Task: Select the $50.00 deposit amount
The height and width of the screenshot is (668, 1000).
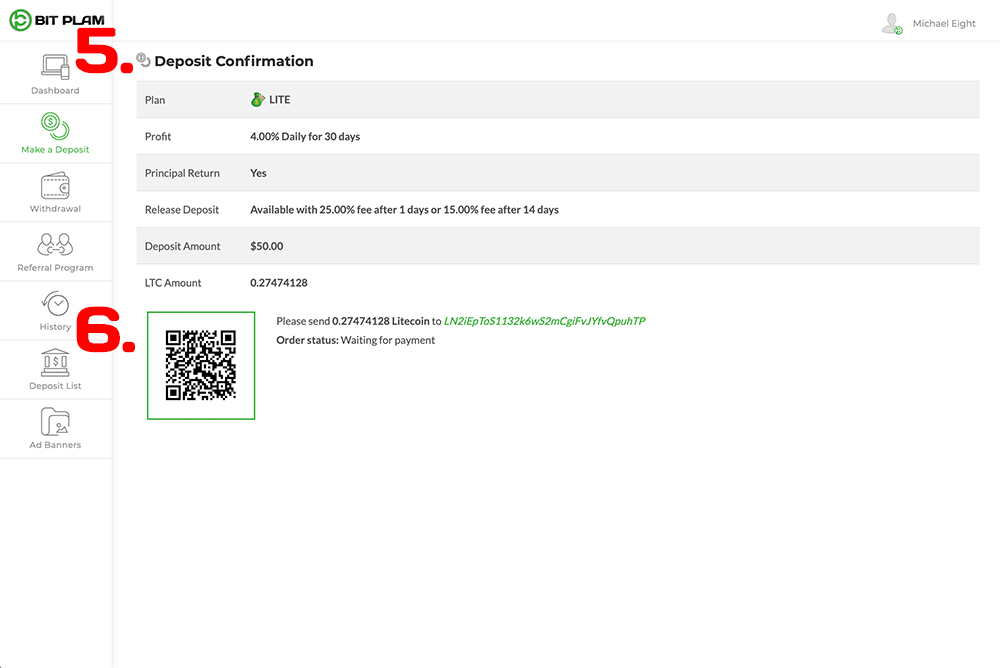Action: click(267, 246)
